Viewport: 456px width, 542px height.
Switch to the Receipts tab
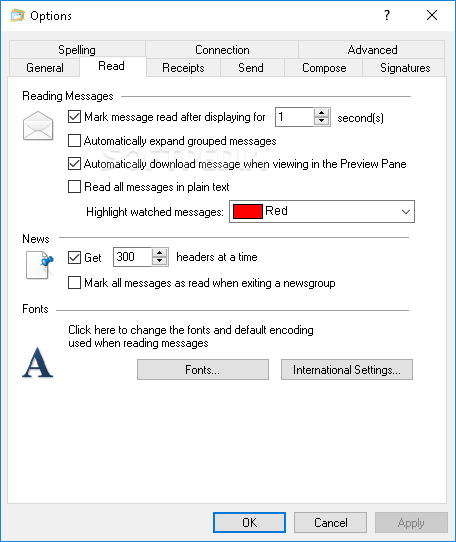(x=183, y=67)
